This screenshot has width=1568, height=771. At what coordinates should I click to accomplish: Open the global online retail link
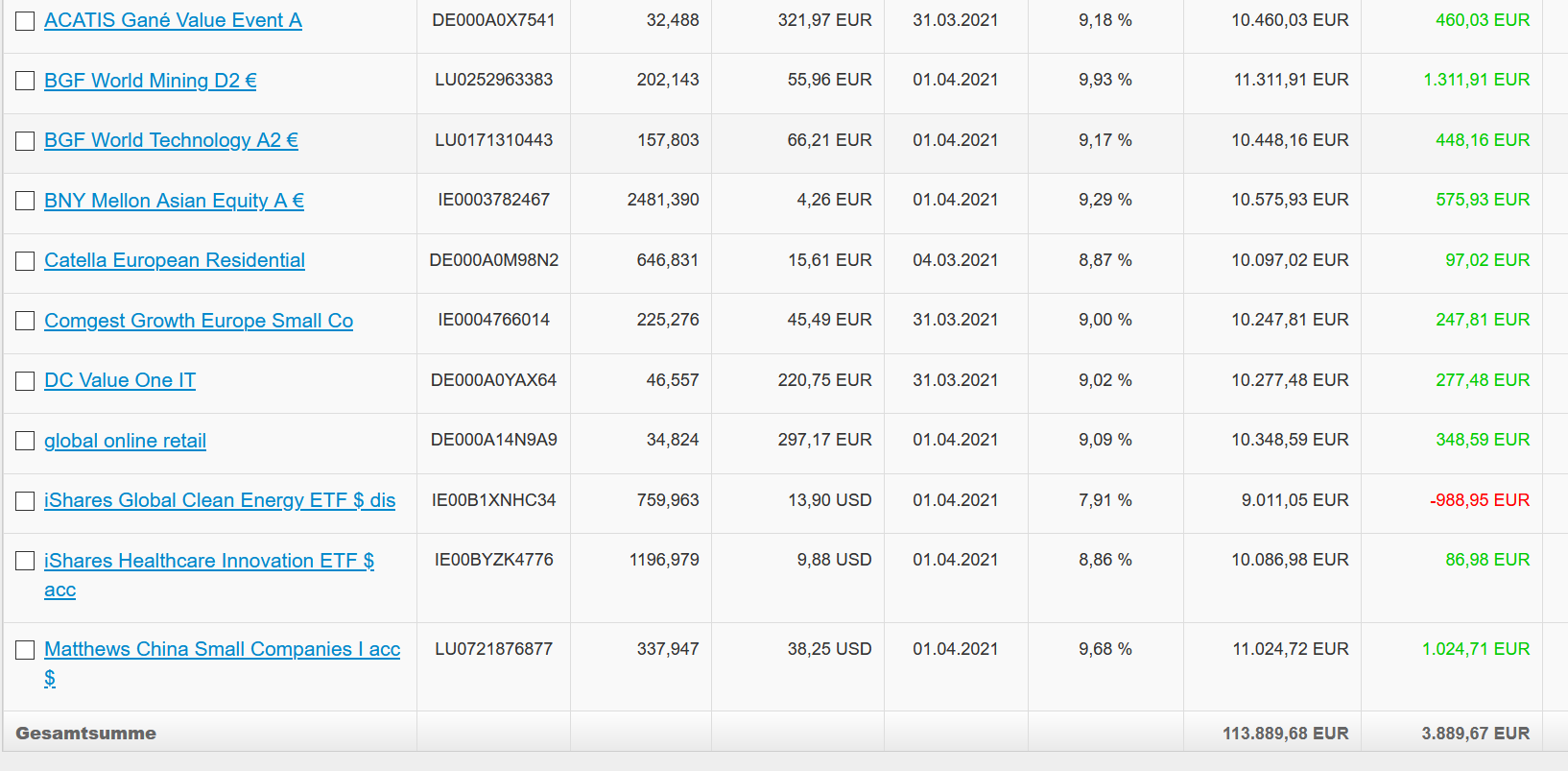pos(125,441)
